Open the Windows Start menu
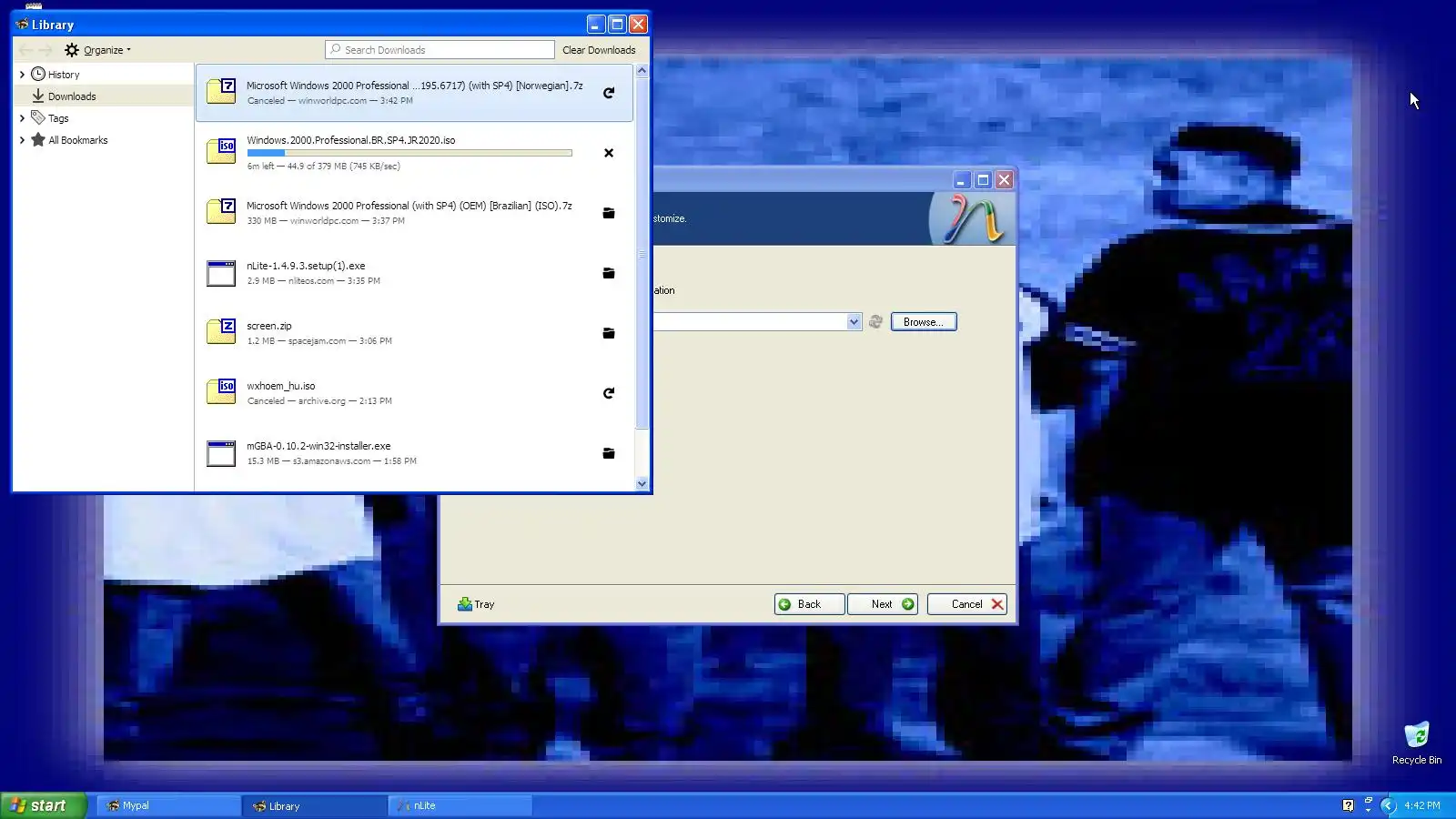This screenshot has width=1456, height=819. pos(43,805)
